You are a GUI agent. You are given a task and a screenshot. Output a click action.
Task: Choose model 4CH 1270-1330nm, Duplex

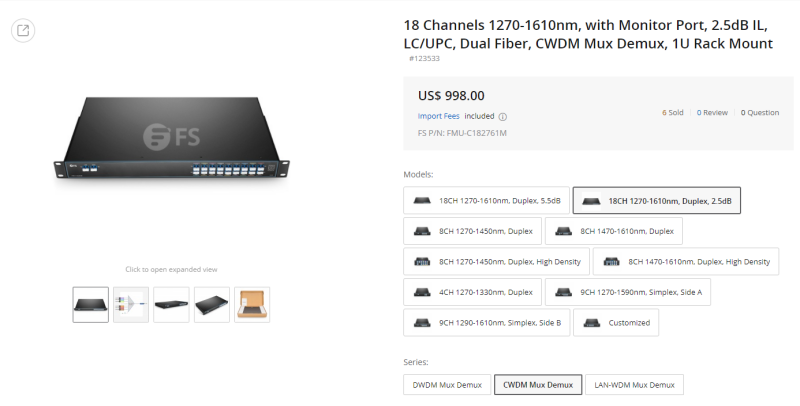click(472, 292)
